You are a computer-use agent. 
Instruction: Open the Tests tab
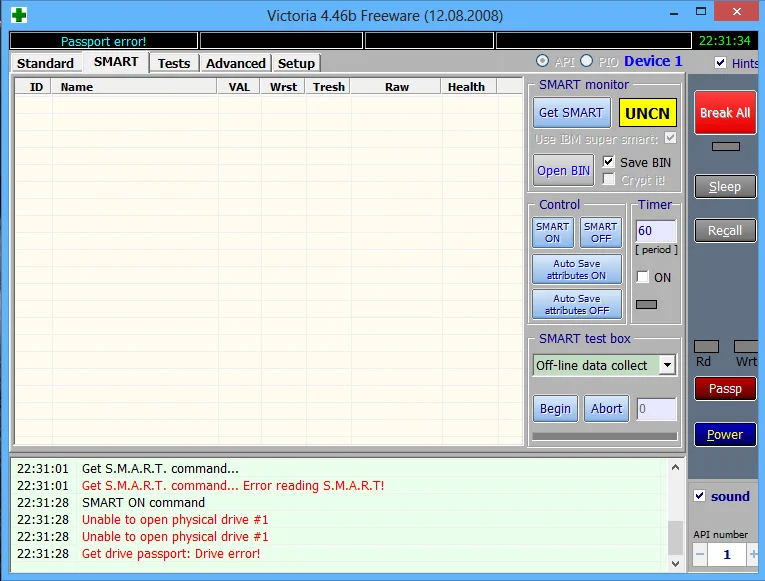(174, 63)
